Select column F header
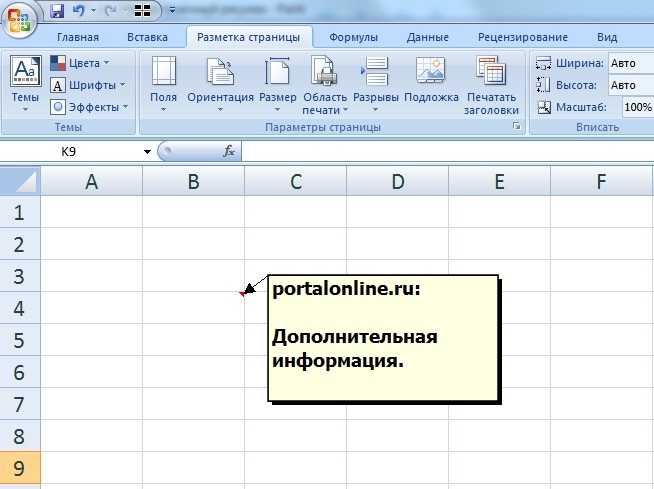The height and width of the screenshot is (489, 654). click(601, 181)
